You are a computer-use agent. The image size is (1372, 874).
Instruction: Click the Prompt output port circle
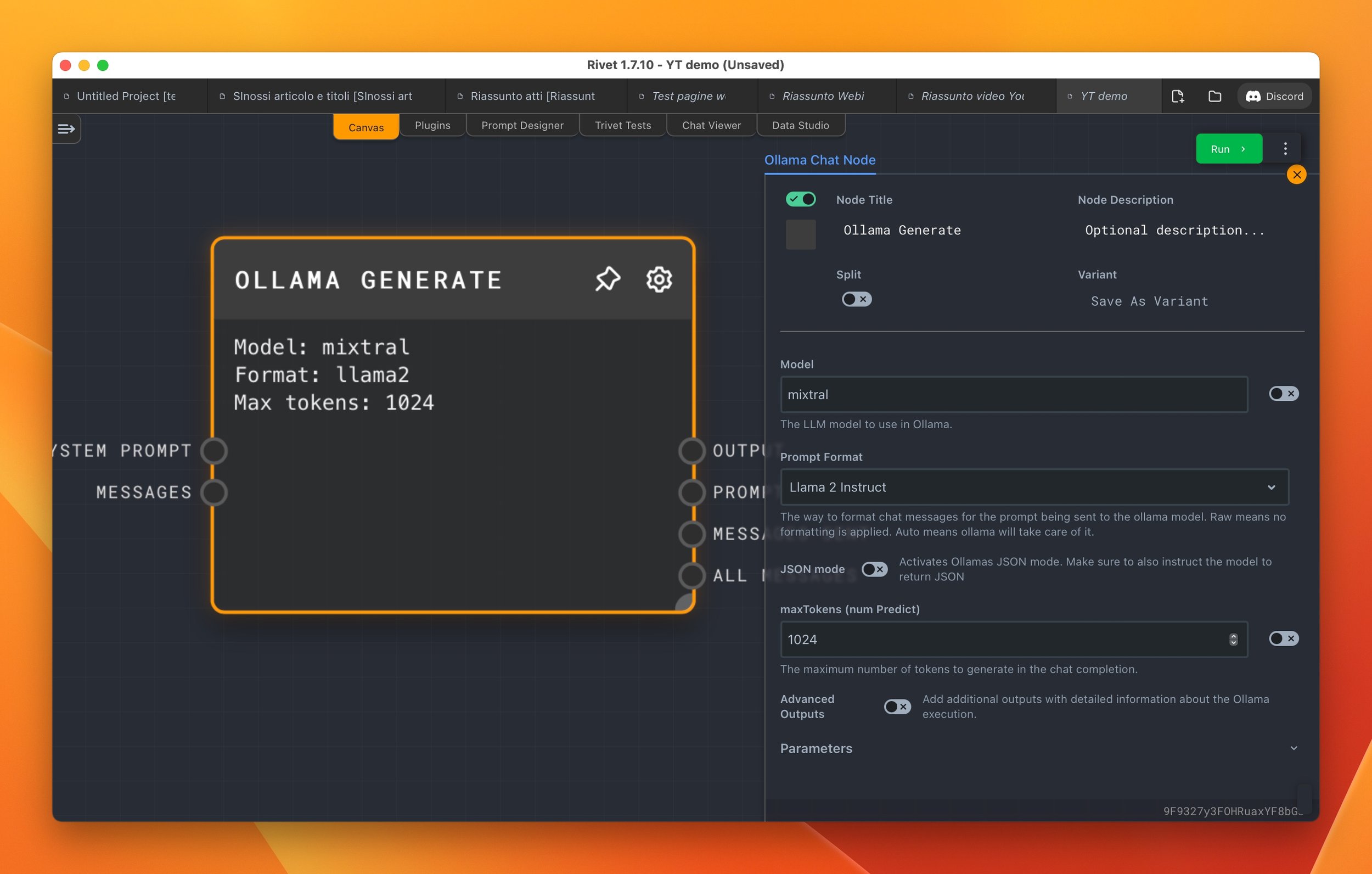692,492
